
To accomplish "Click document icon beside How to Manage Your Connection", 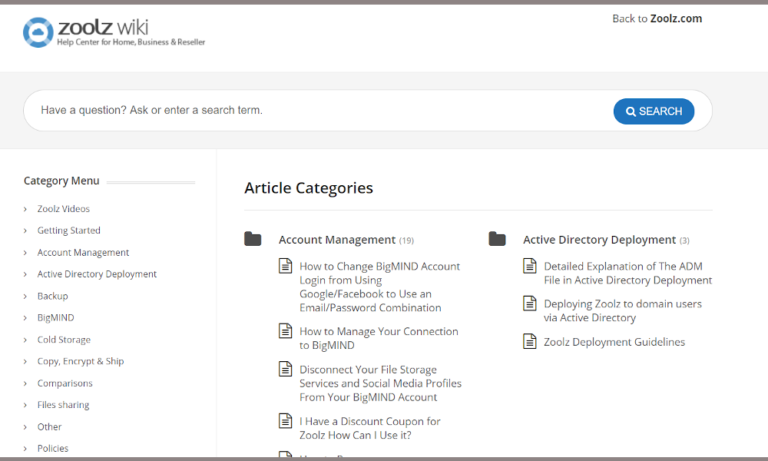I will (286, 331).
